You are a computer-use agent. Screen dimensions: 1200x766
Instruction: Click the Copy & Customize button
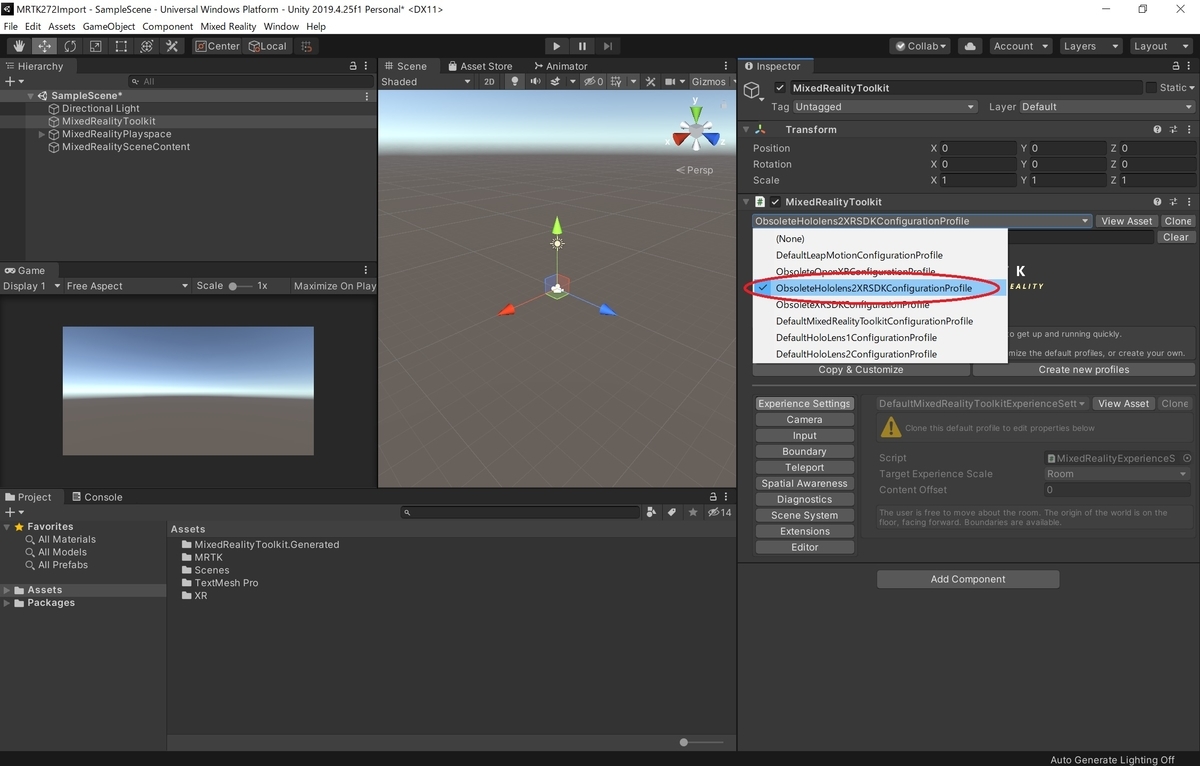coord(861,370)
